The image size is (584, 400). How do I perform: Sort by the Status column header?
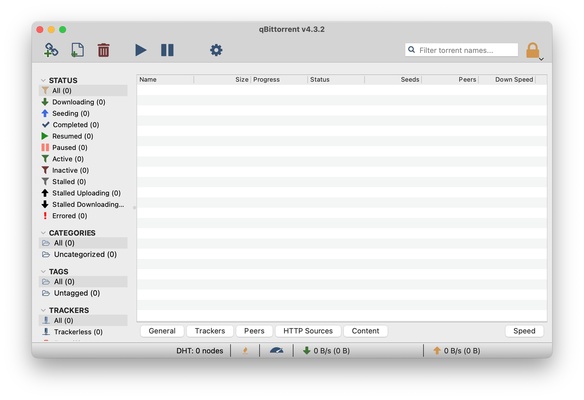coord(336,79)
